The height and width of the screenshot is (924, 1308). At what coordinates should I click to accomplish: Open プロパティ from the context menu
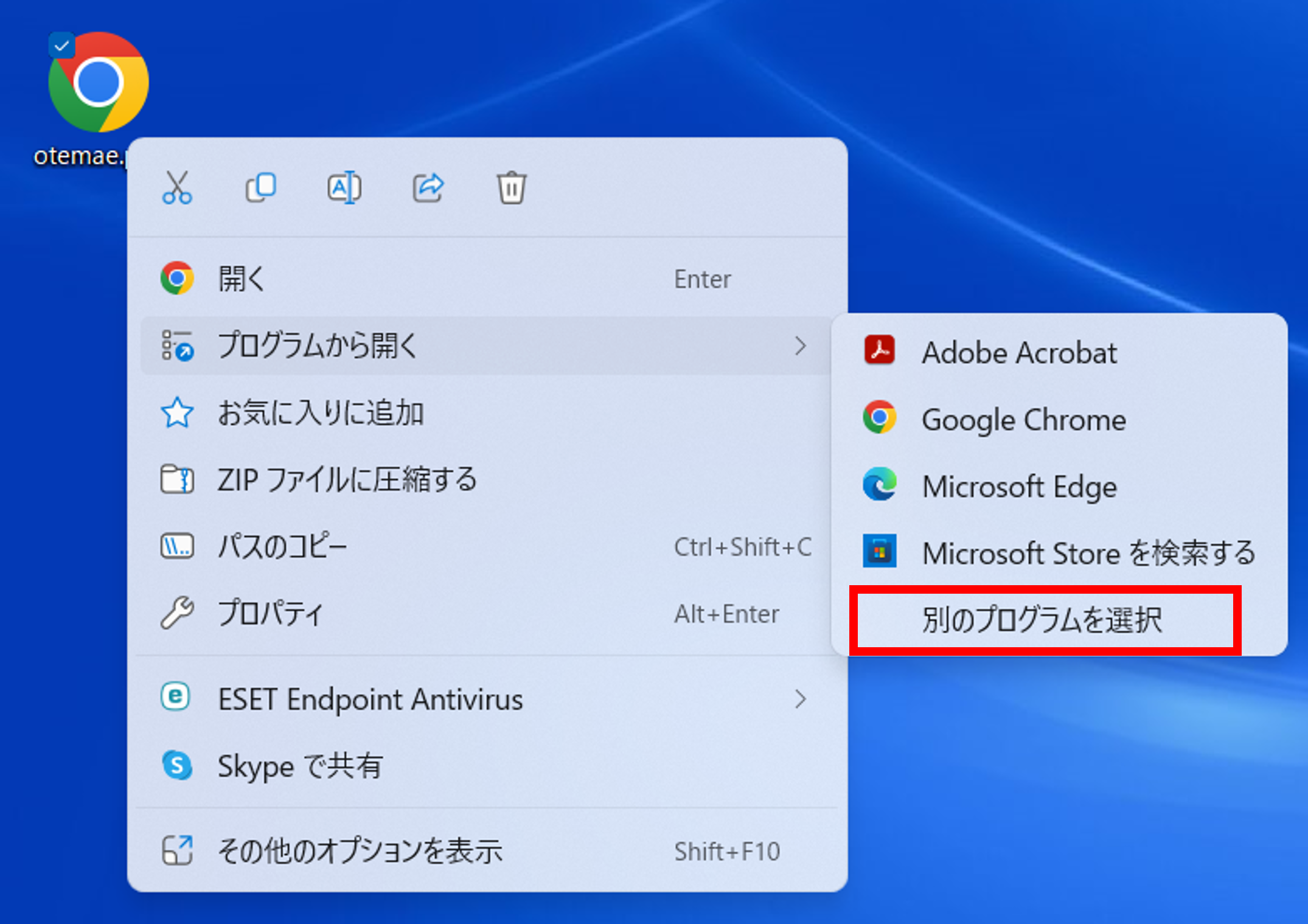click(x=487, y=613)
